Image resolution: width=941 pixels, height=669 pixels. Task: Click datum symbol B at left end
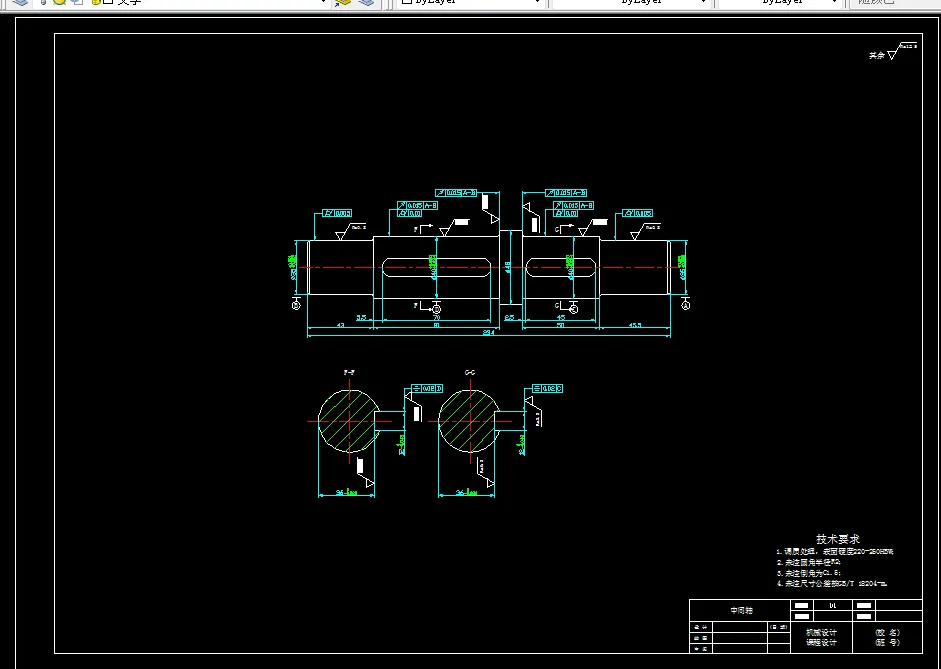296,305
